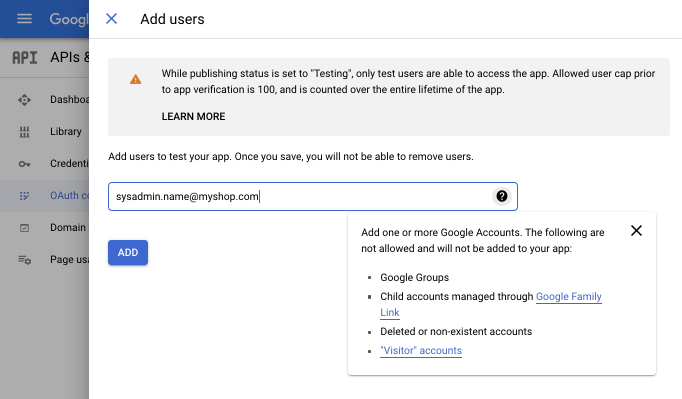Click the API logo icon
682x399 pixels.
(x=25, y=57)
